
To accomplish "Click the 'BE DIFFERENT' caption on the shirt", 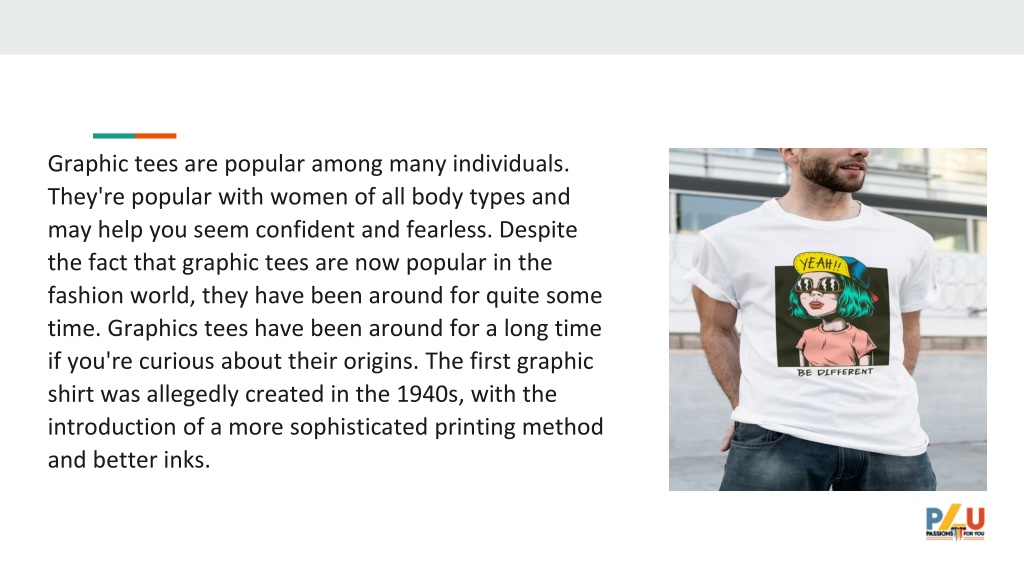I will (x=835, y=372).
